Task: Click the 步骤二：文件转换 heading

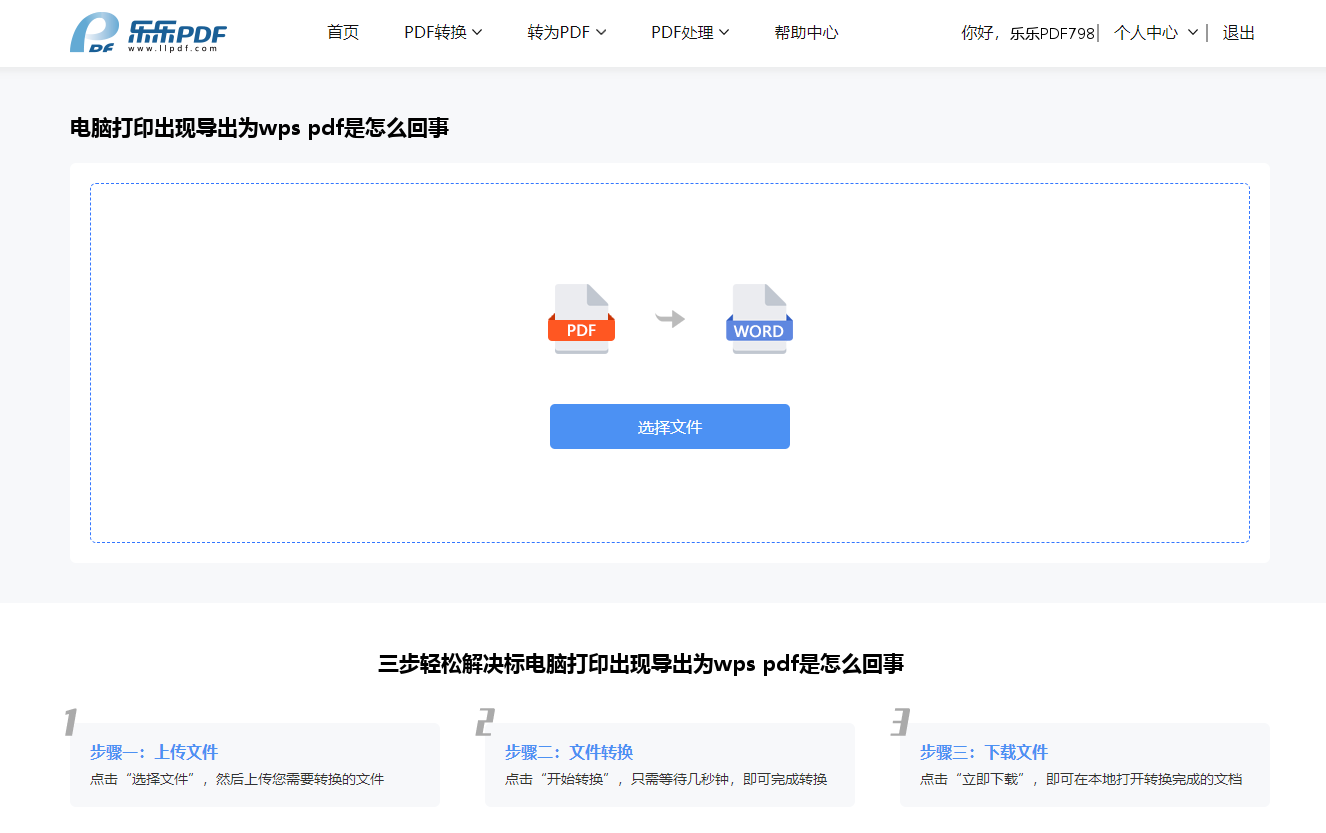Action: [569, 752]
